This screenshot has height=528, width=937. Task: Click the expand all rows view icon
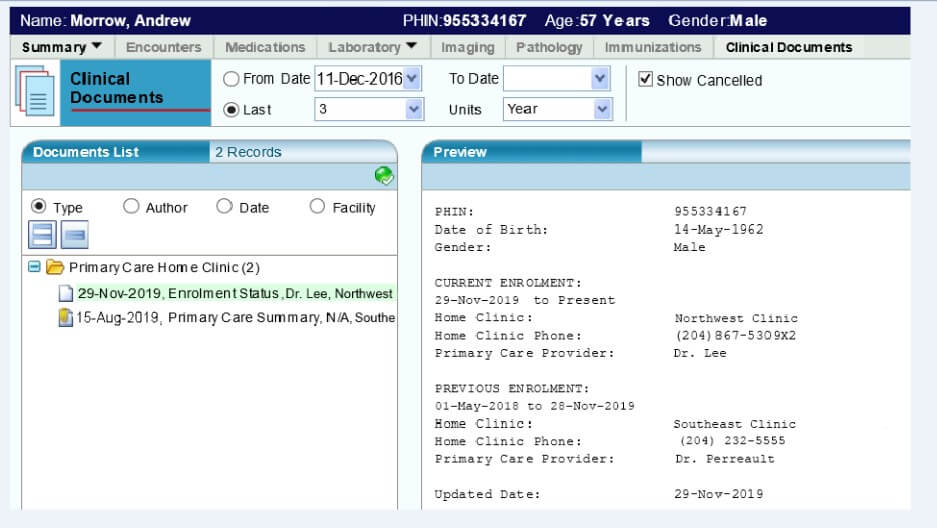click(x=42, y=235)
